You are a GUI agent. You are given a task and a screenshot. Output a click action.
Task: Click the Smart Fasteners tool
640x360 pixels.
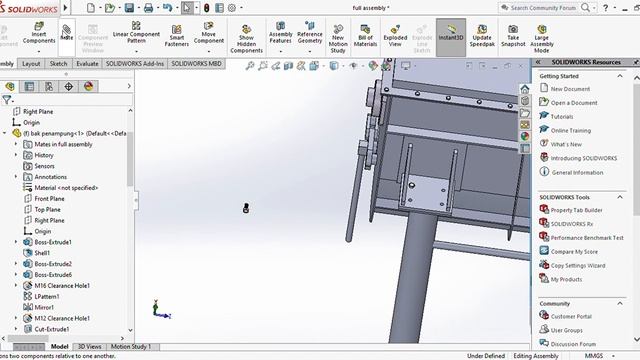tap(176, 36)
